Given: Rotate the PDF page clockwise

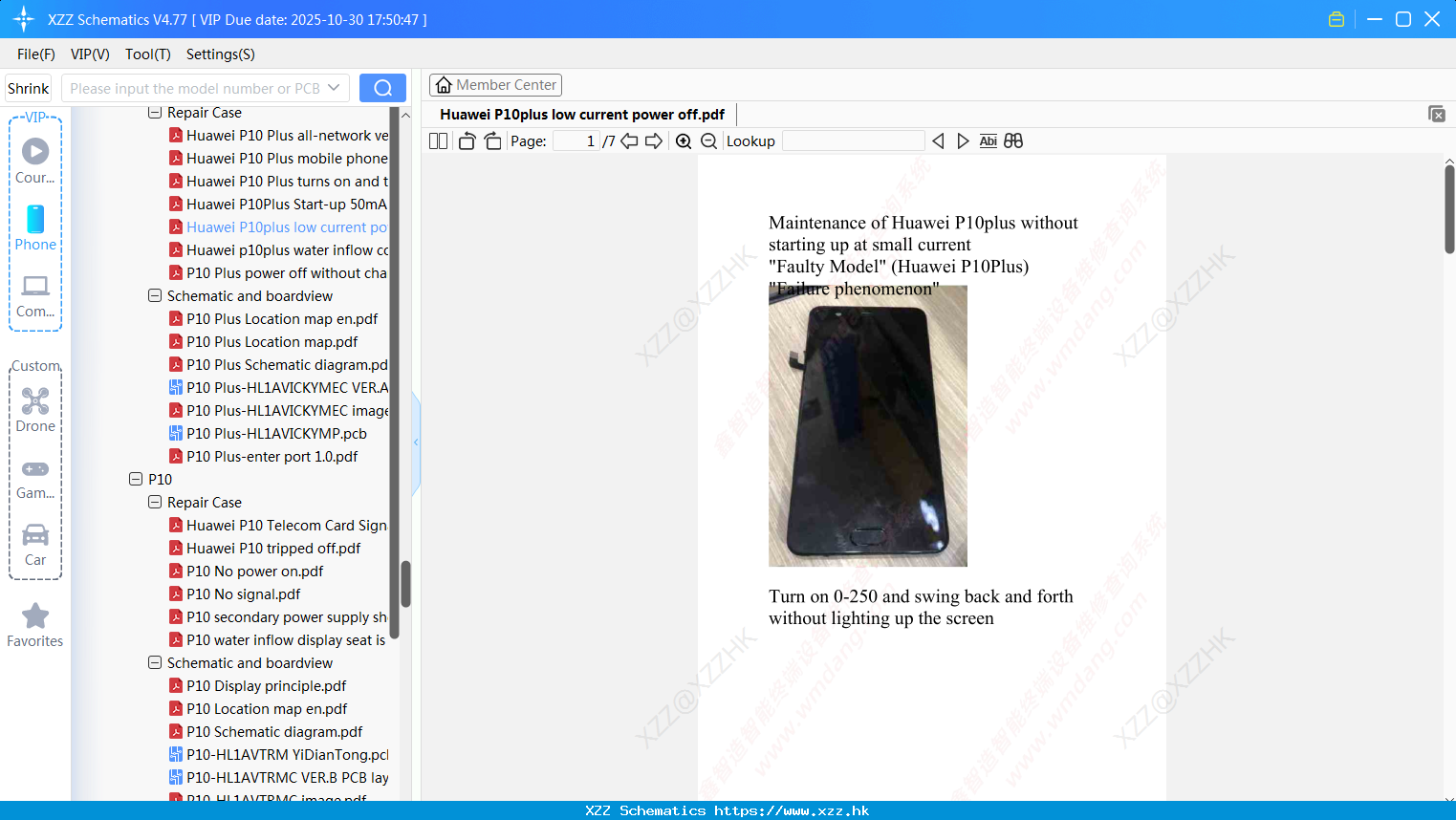Looking at the screenshot, I should pos(492,141).
